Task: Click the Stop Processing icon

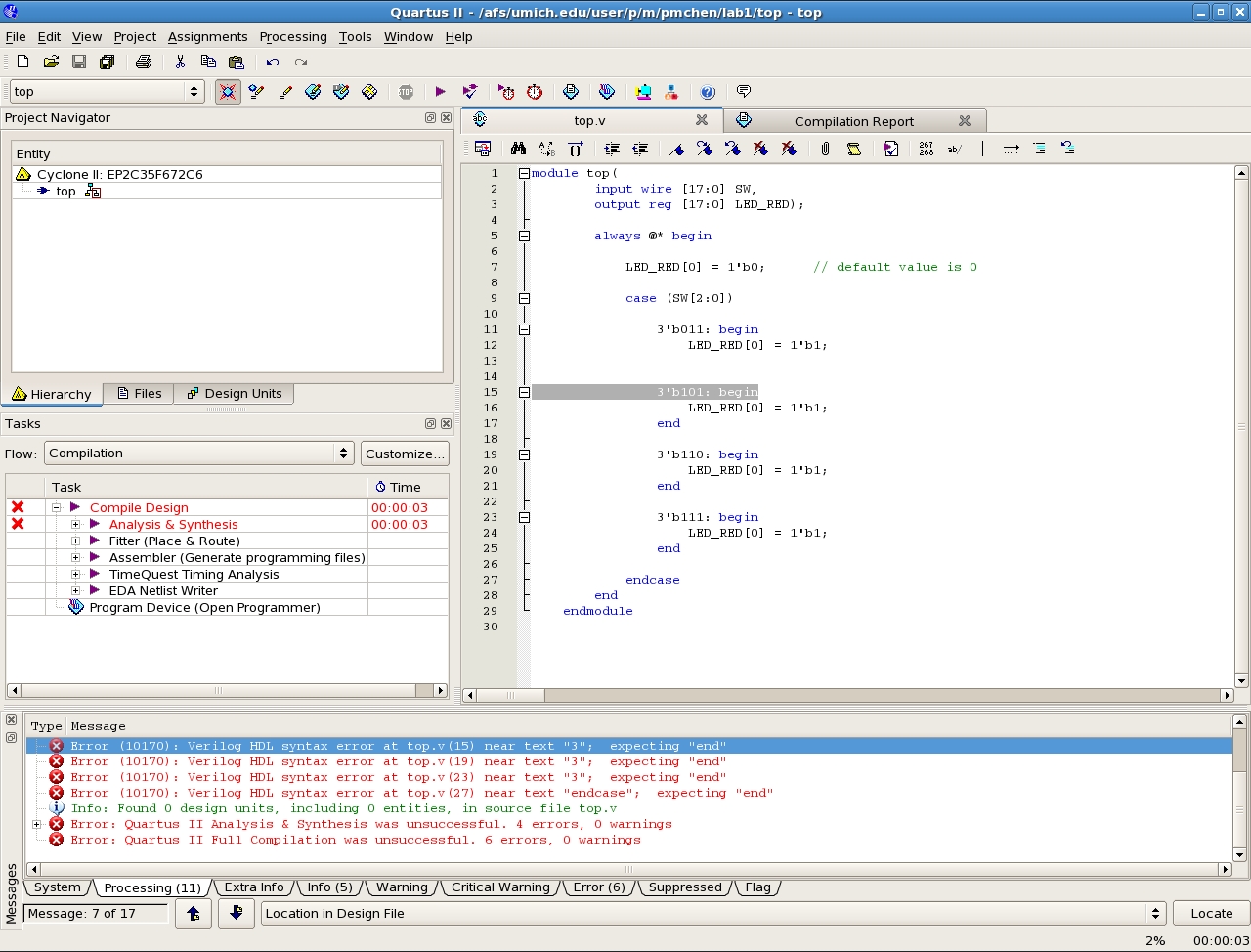Action: point(406,91)
